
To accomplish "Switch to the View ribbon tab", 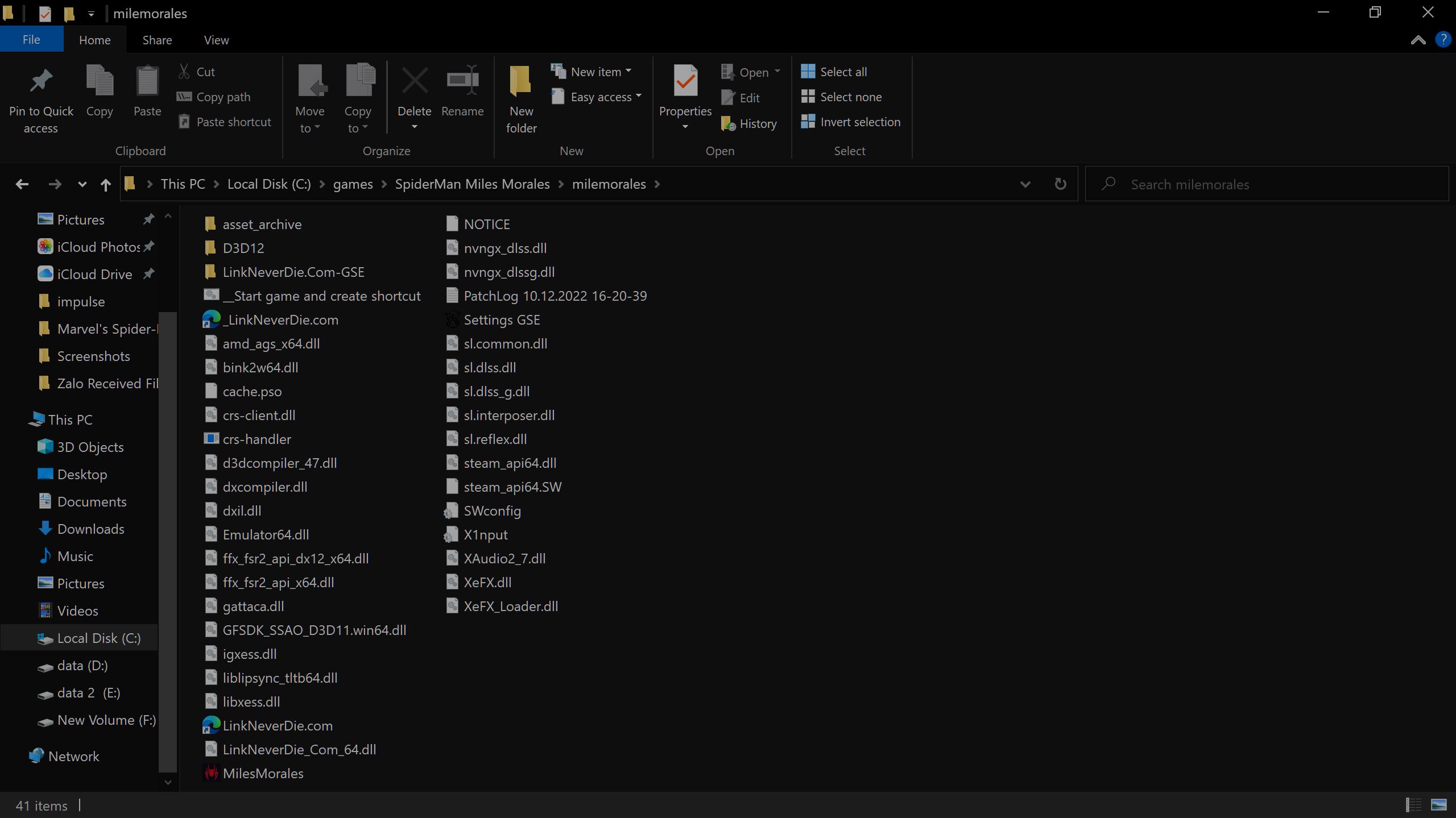I will click(216, 40).
